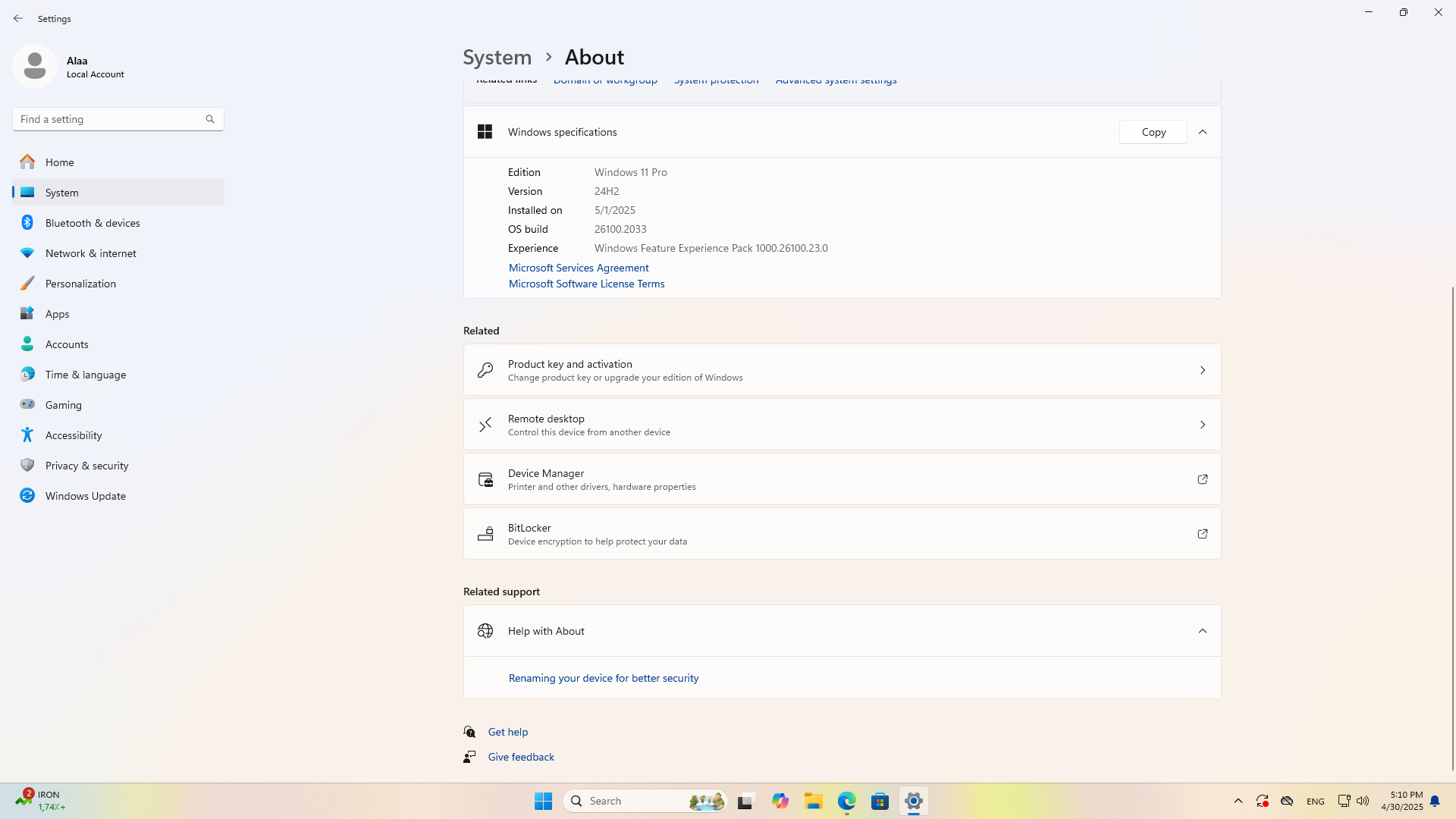Viewport: 1456px width, 819px height.
Task: Open the notification bell
Action: (x=1435, y=801)
